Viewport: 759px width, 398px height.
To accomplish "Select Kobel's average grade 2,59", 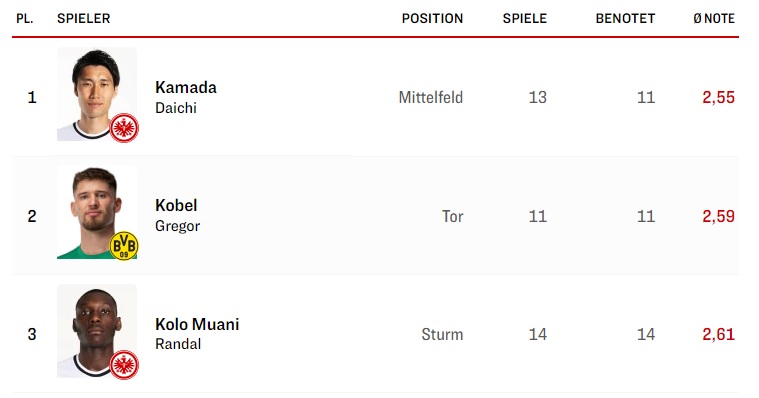I will [x=719, y=216].
